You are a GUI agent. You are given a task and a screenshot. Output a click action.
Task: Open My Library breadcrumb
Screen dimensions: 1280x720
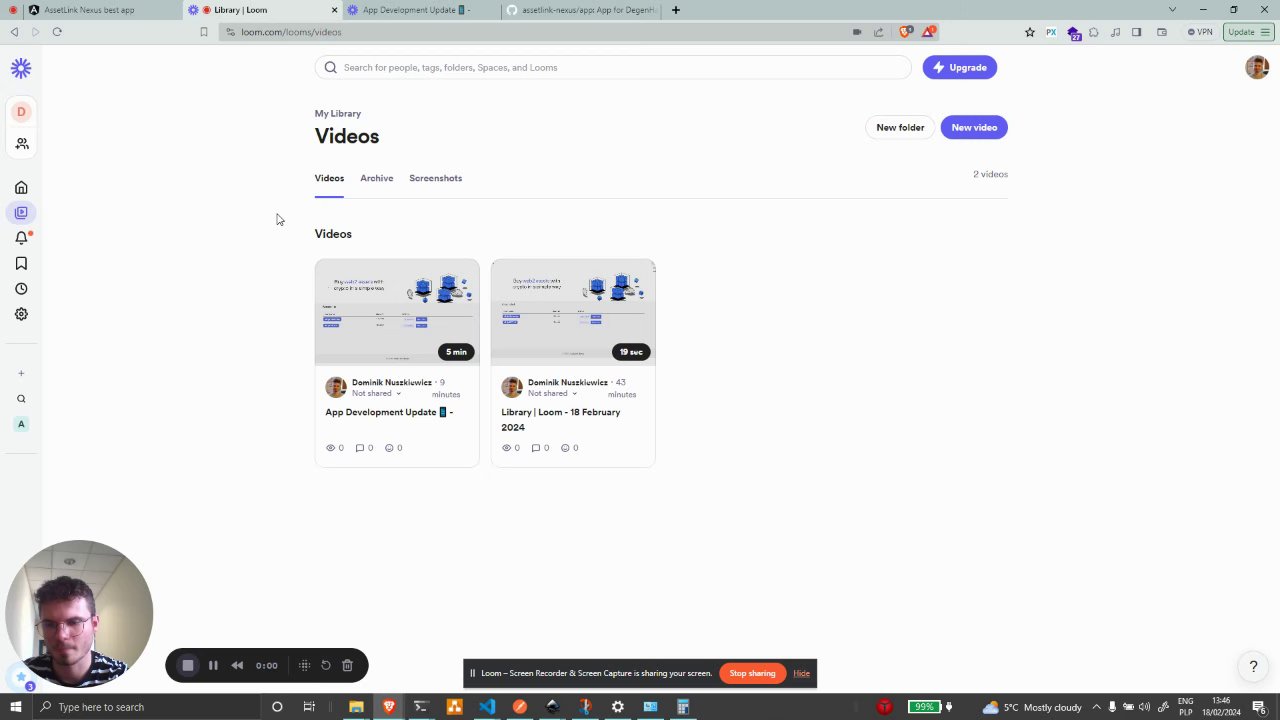tap(338, 114)
